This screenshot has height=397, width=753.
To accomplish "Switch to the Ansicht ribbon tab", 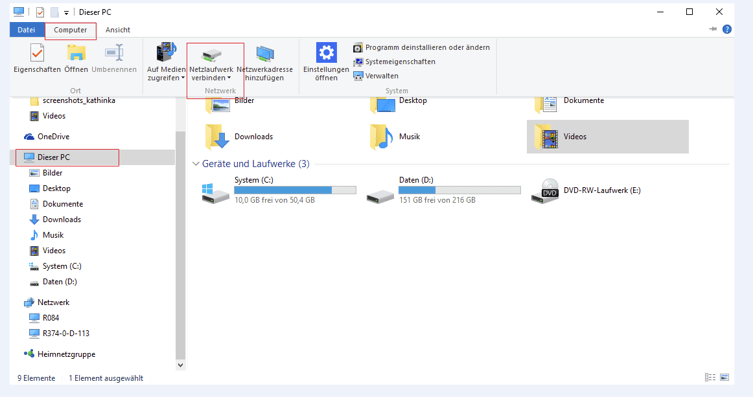I will [118, 30].
